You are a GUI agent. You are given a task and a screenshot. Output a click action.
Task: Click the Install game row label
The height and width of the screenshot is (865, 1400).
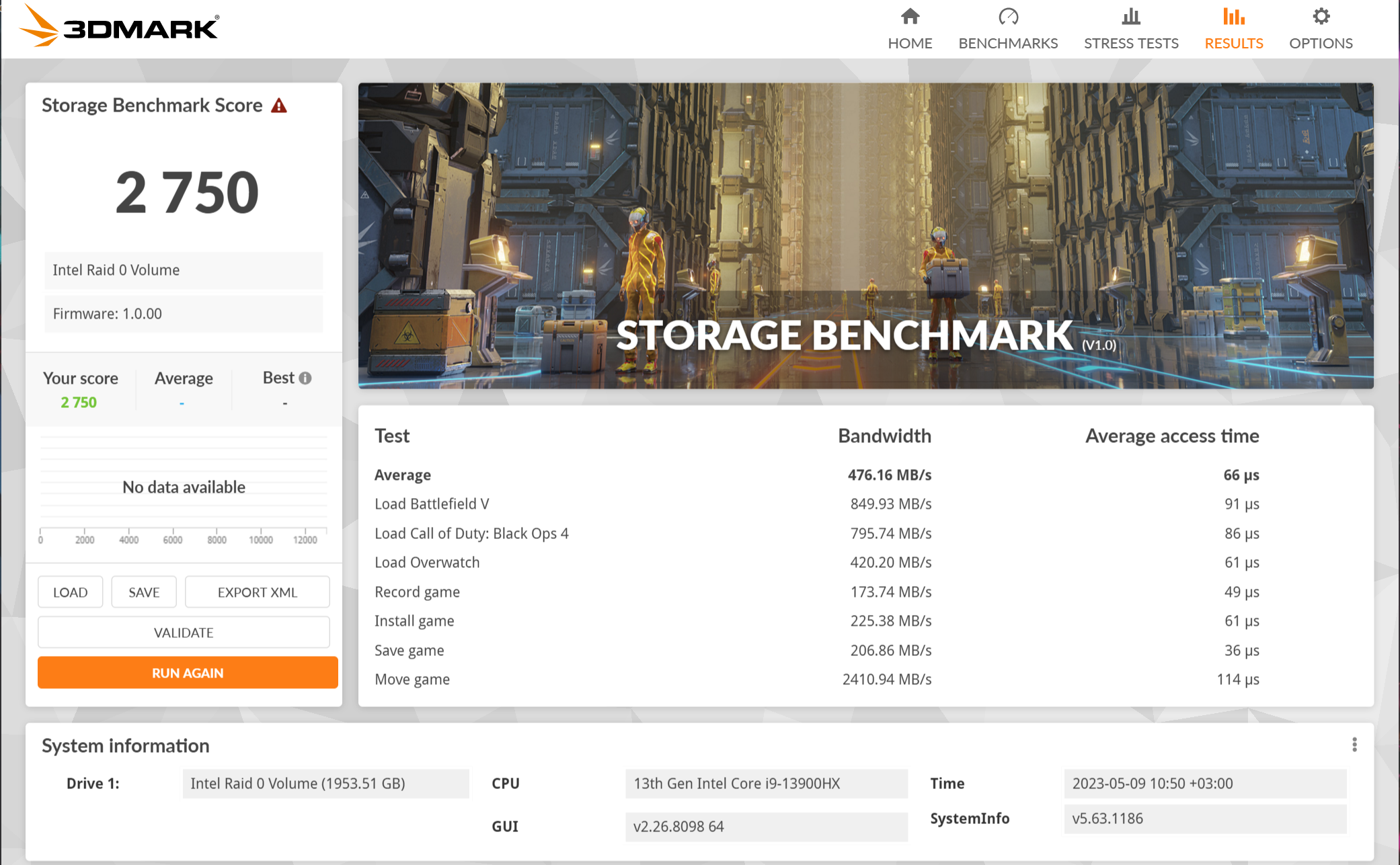[x=414, y=621]
